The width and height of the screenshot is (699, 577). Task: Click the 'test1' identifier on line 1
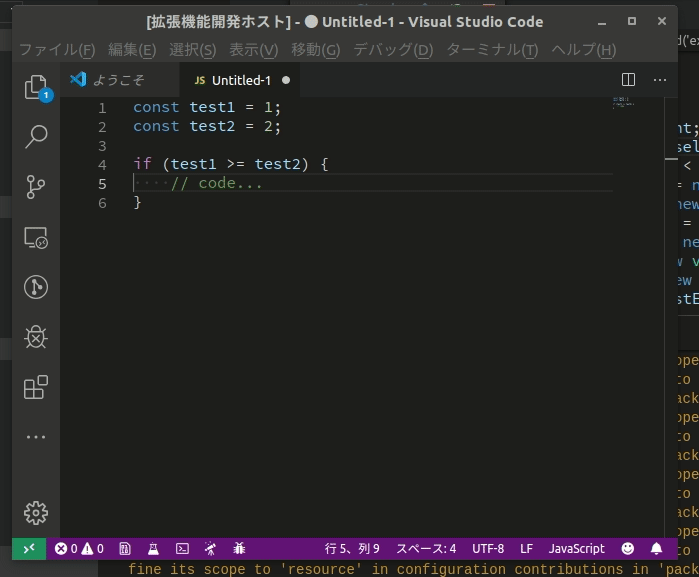tap(212, 107)
